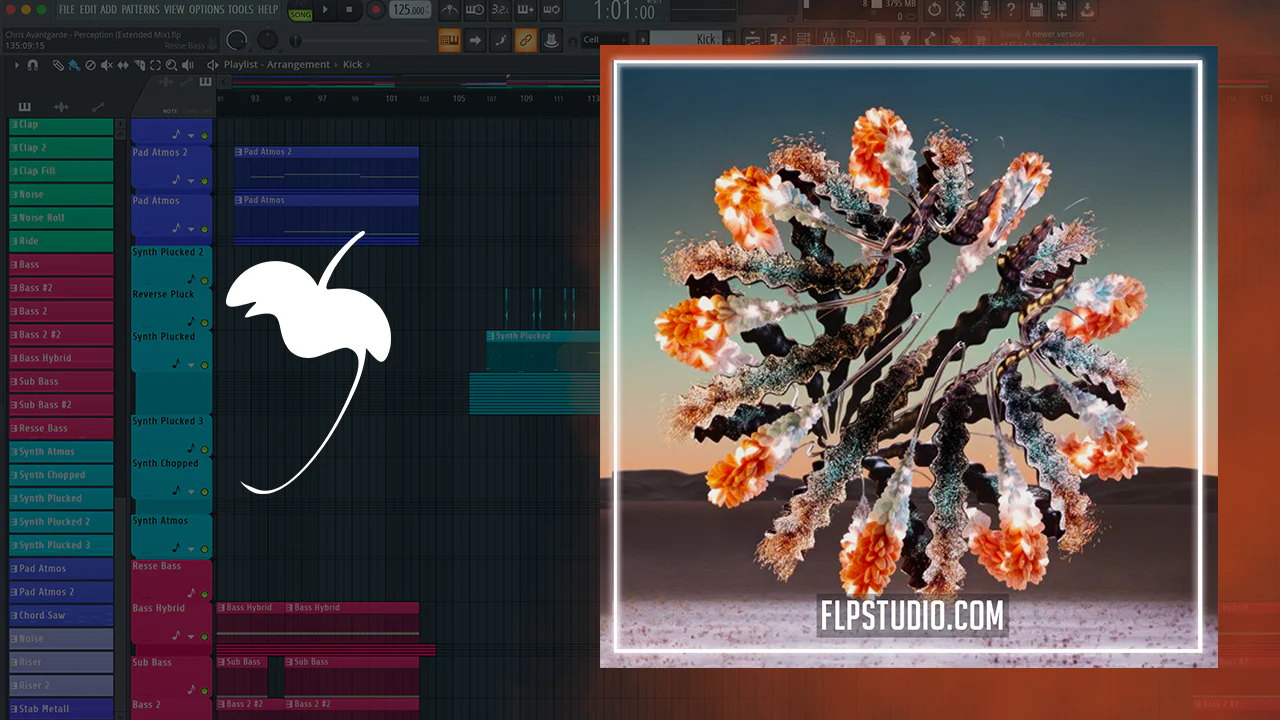
Task: Select the playlist Select tool
Action: pos(155,65)
